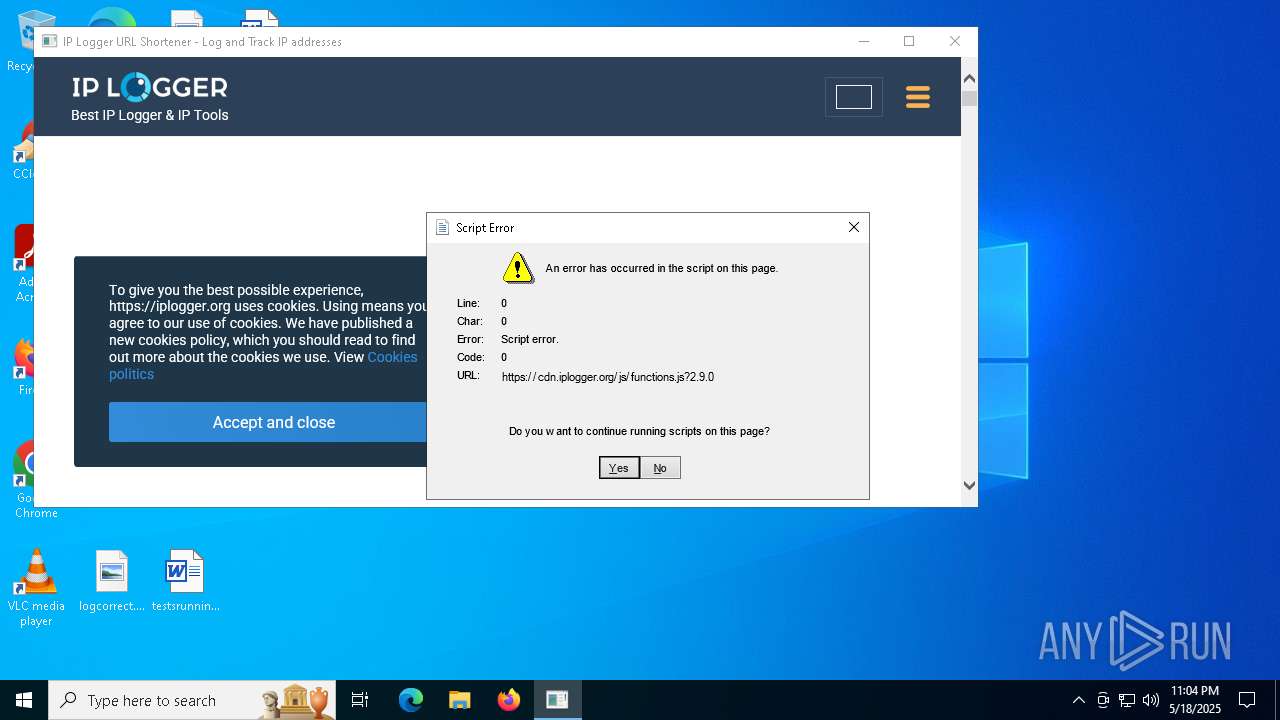Click the 'Script error.' error value
Image resolution: width=1280 pixels, height=720 pixels.
coord(530,339)
